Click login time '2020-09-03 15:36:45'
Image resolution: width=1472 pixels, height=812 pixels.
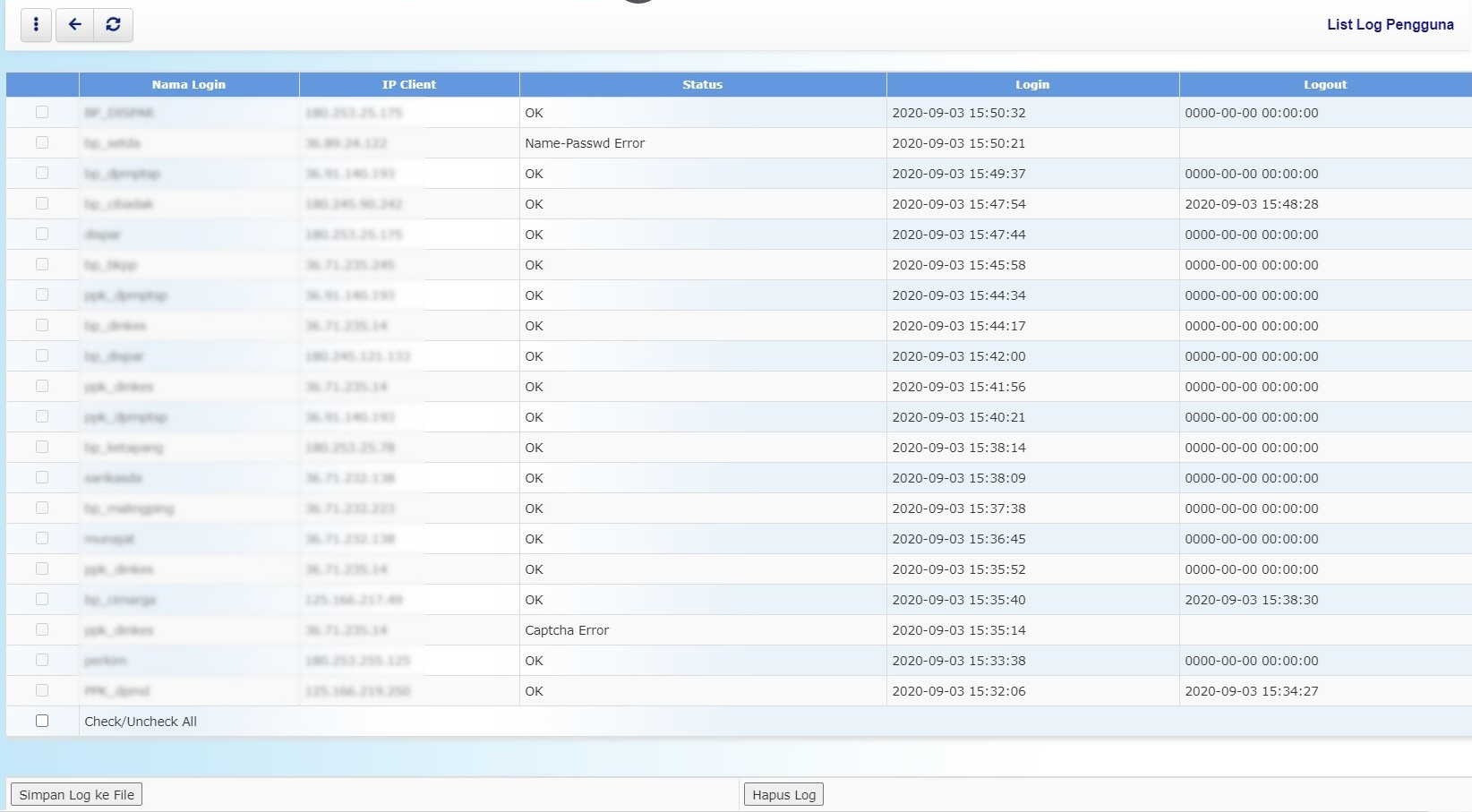tap(959, 539)
